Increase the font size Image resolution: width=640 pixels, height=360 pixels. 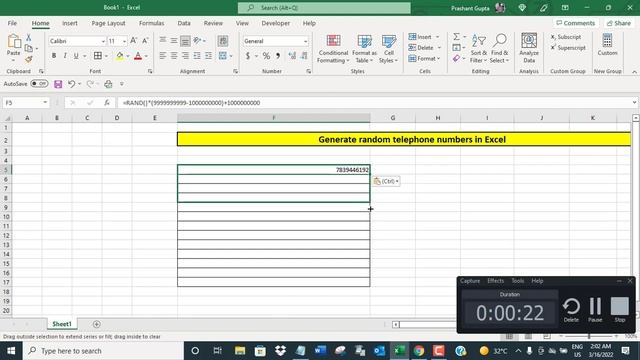(x=133, y=41)
